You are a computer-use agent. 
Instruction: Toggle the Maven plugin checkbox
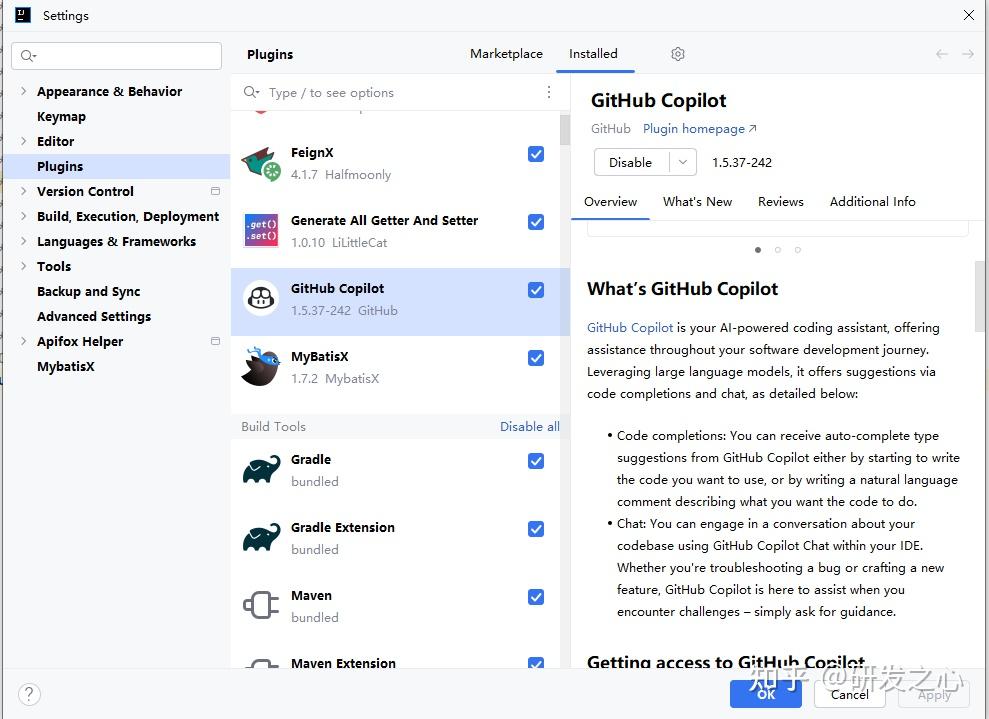pyautogui.click(x=536, y=597)
